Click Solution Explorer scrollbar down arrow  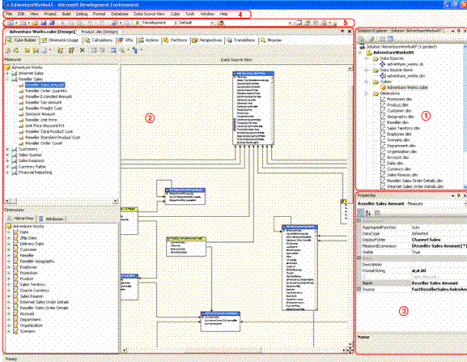point(465,187)
